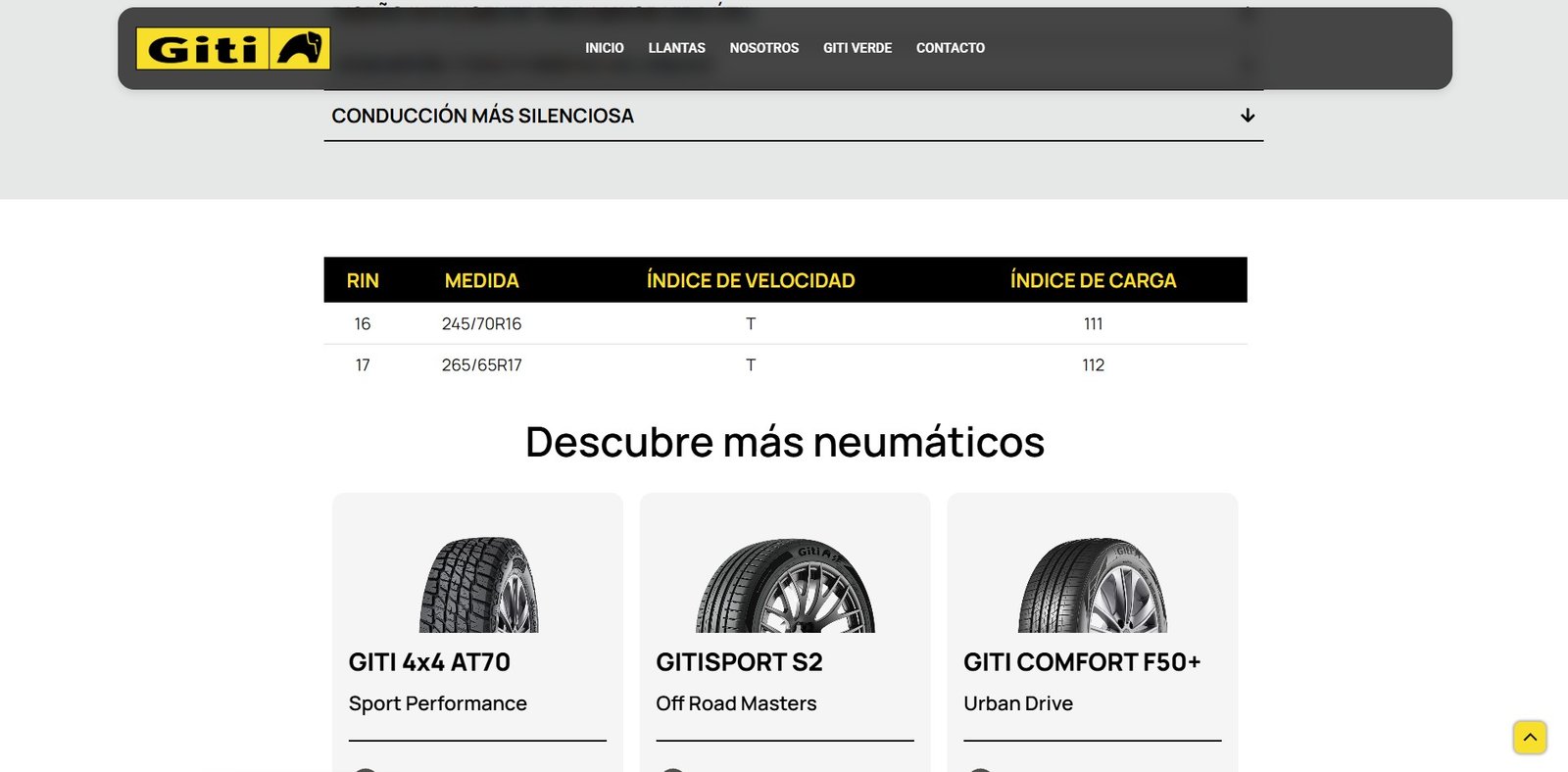The image size is (1568, 772).
Task: Go to the NOSOTROS page
Action: pos(764,48)
